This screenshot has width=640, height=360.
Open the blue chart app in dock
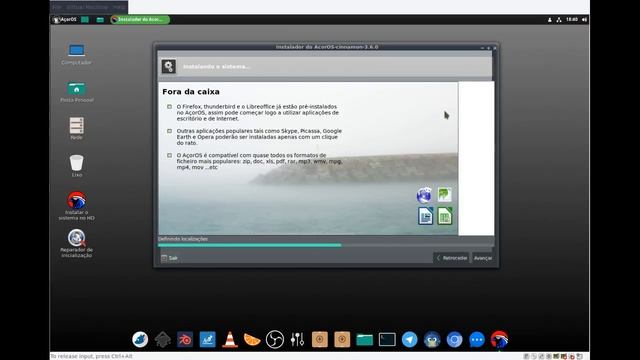(207, 339)
